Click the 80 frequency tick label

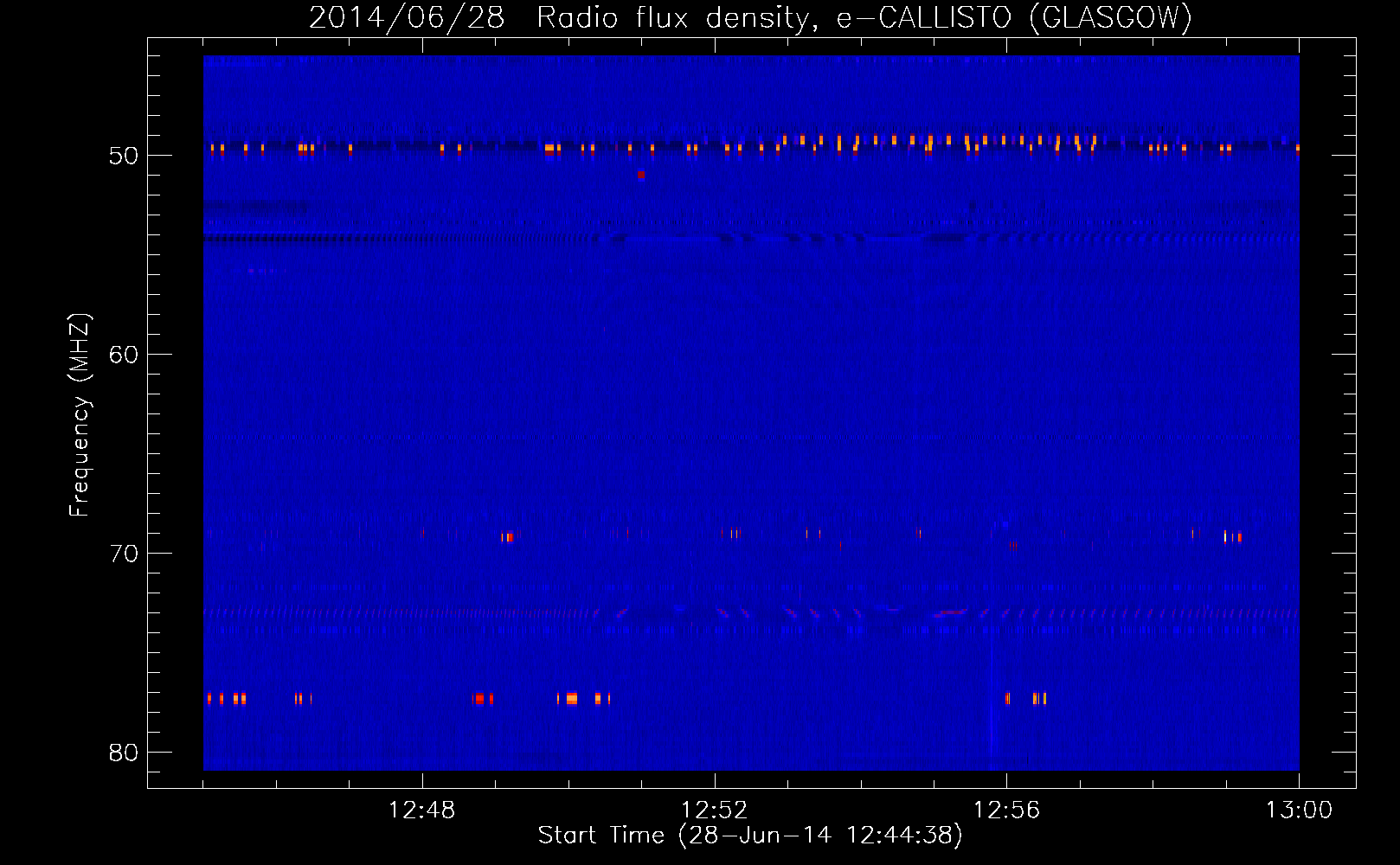tap(124, 753)
